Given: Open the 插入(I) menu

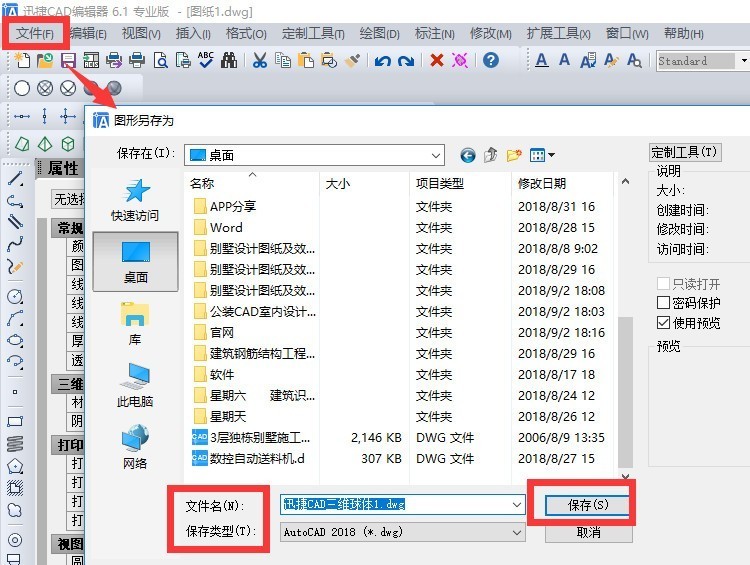Looking at the screenshot, I should pyautogui.click(x=193, y=33).
